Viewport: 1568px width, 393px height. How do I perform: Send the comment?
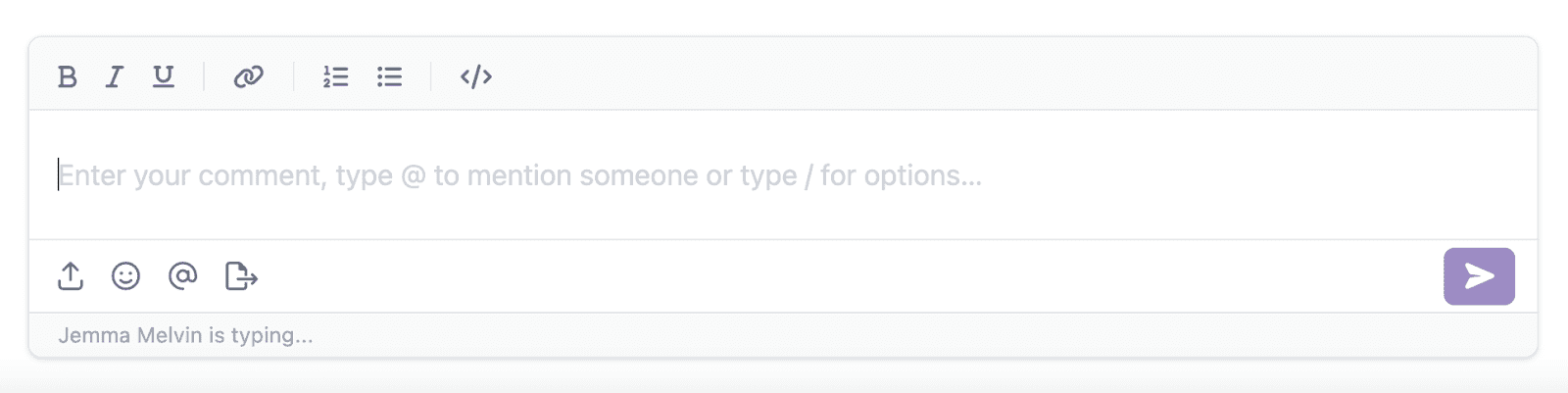[1479, 276]
